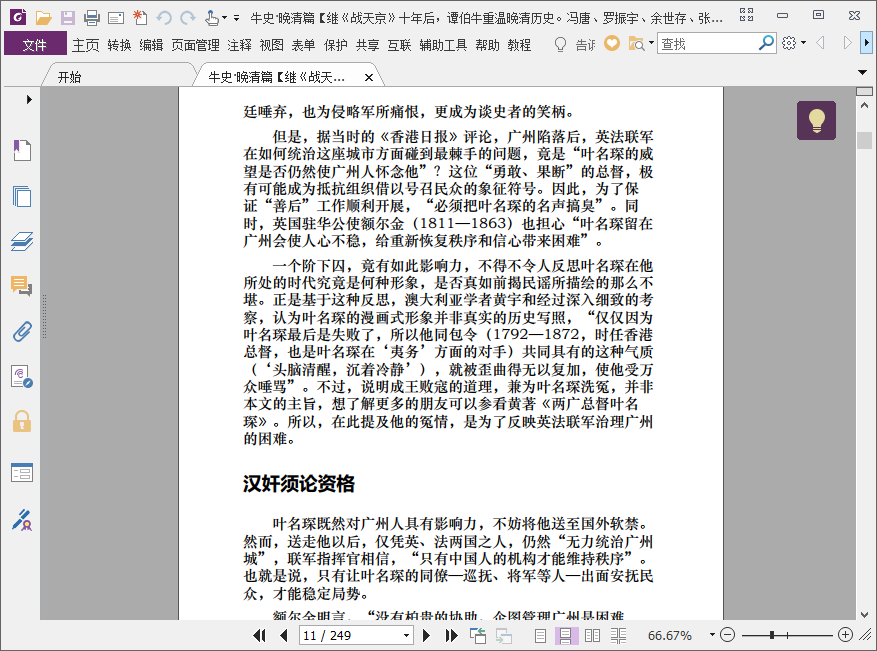Click the magnifier search button
The image size is (877, 651).
point(766,43)
